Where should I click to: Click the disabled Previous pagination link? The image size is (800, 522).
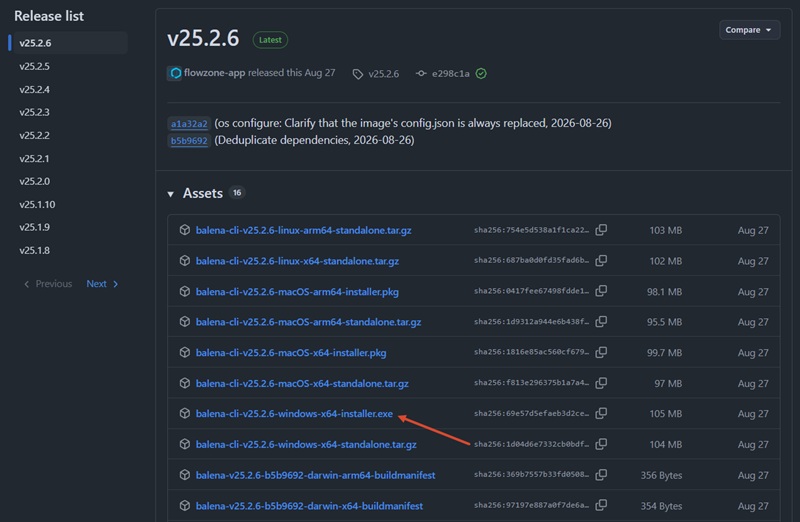[48, 284]
